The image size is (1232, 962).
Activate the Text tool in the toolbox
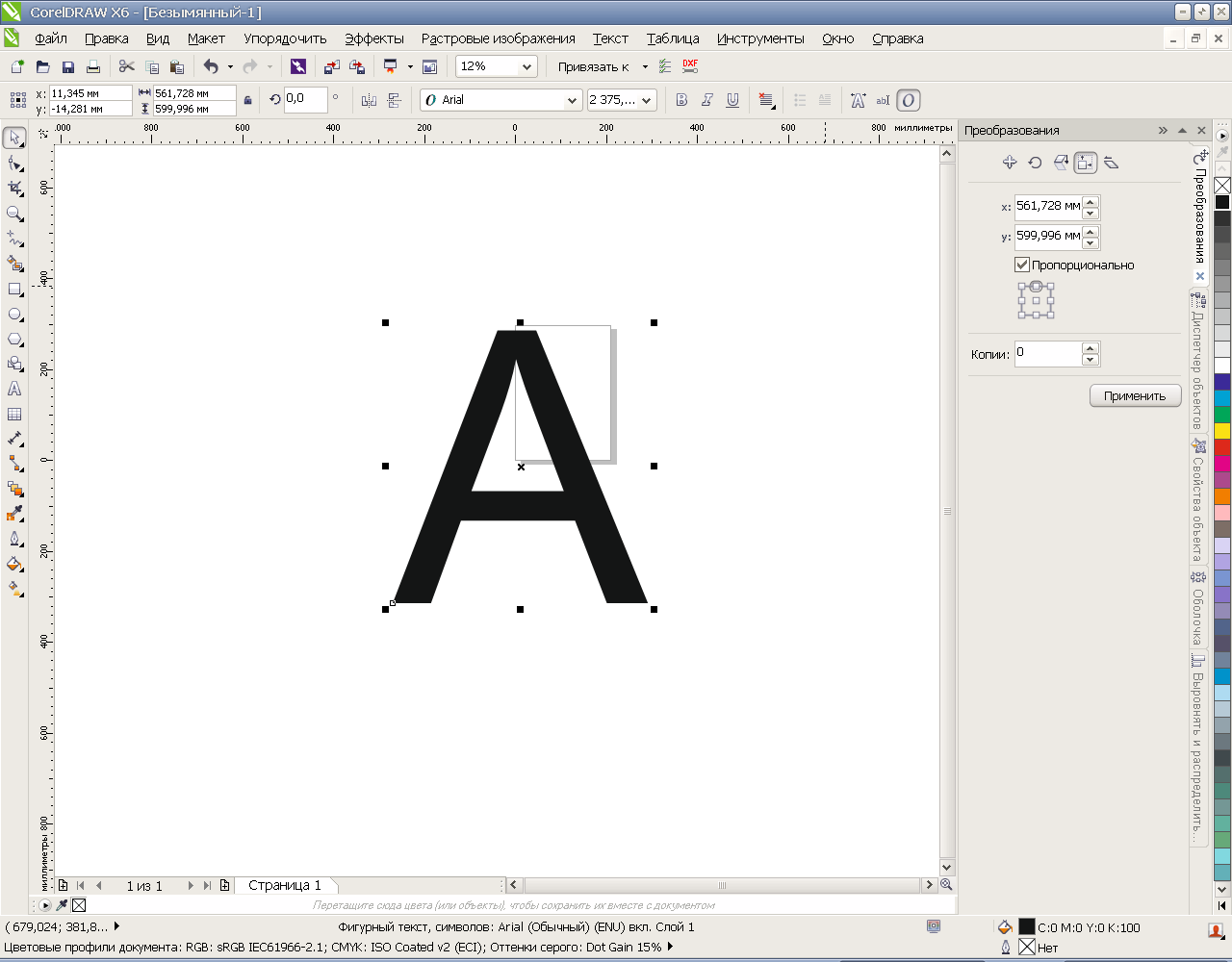(14, 389)
